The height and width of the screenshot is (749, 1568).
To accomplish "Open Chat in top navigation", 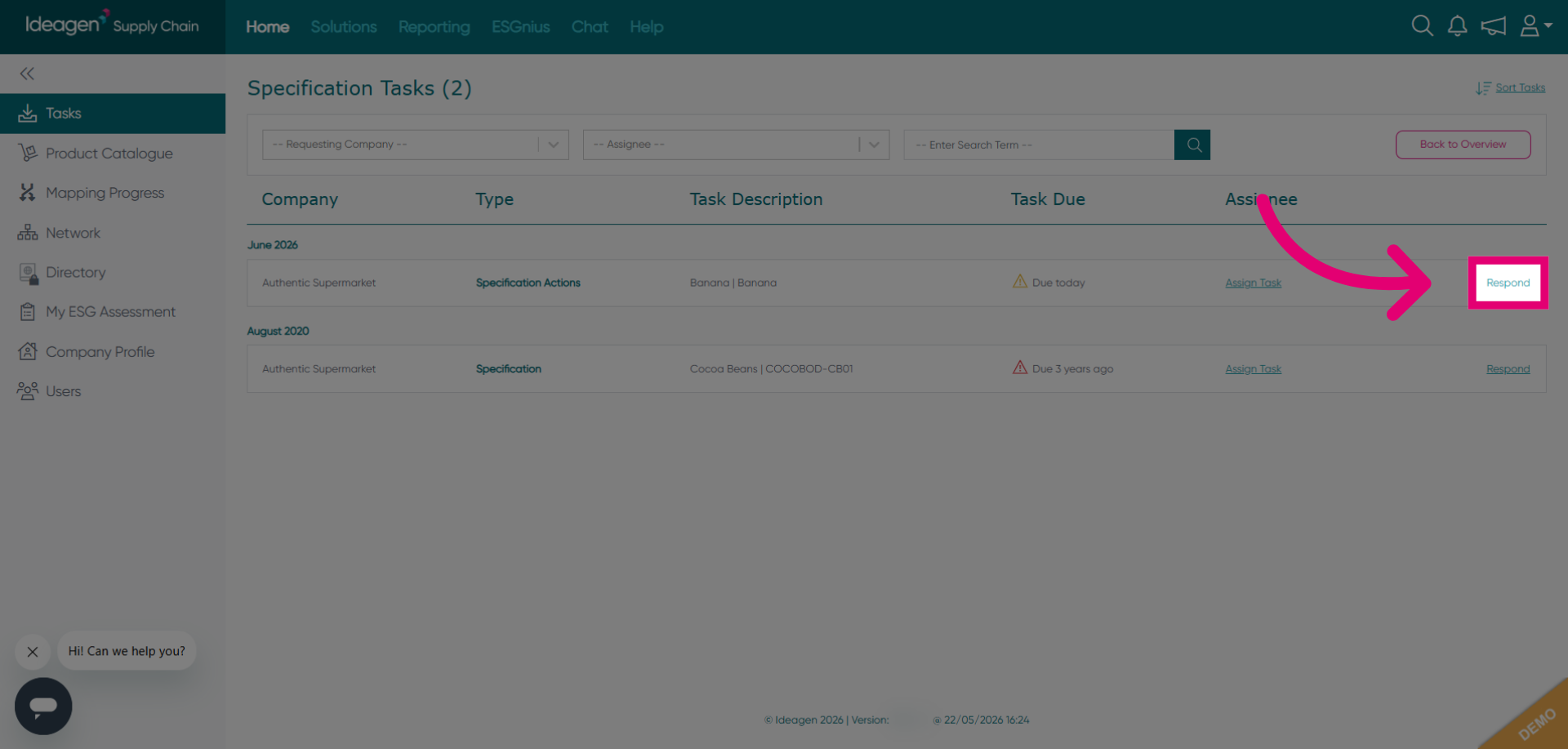I will (x=590, y=27).
